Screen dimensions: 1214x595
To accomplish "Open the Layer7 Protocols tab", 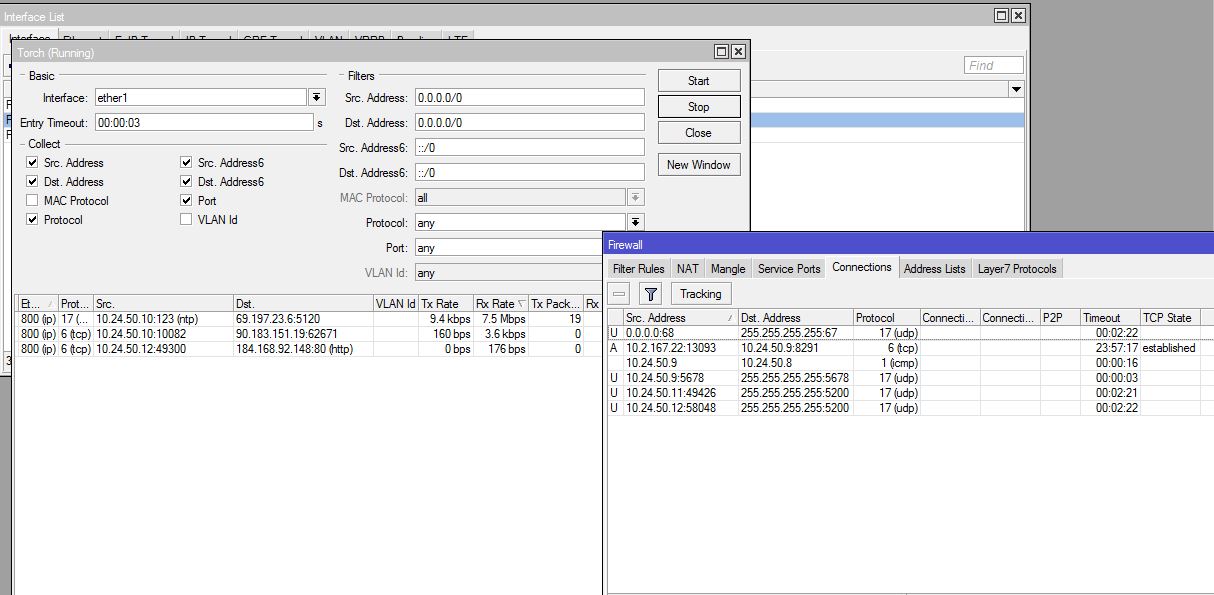I will (1017, 268).
